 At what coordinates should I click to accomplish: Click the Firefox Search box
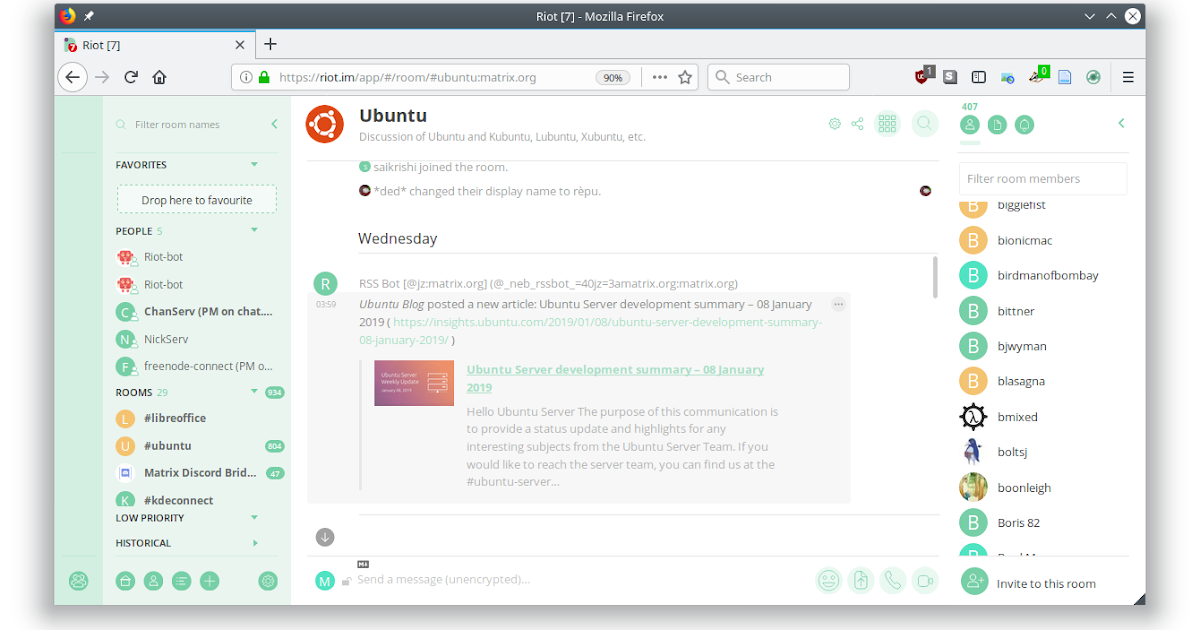[x=779, y=77]
